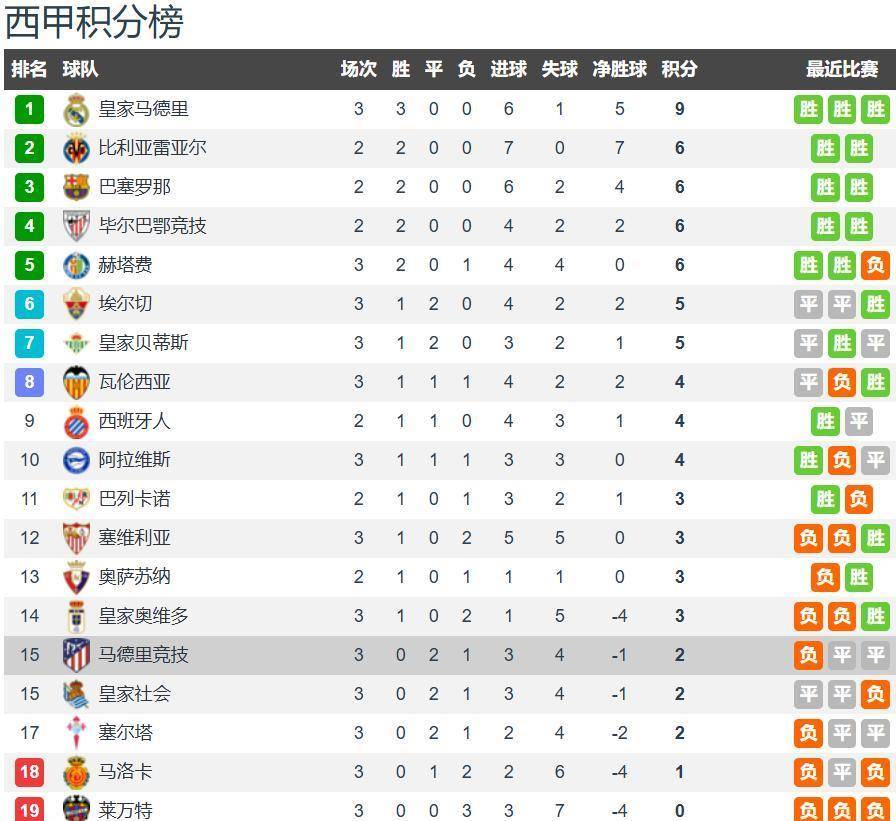Click the Atletico Madrid crest icon
This screenshot has height=821, width=896.
tap(76, 655)
